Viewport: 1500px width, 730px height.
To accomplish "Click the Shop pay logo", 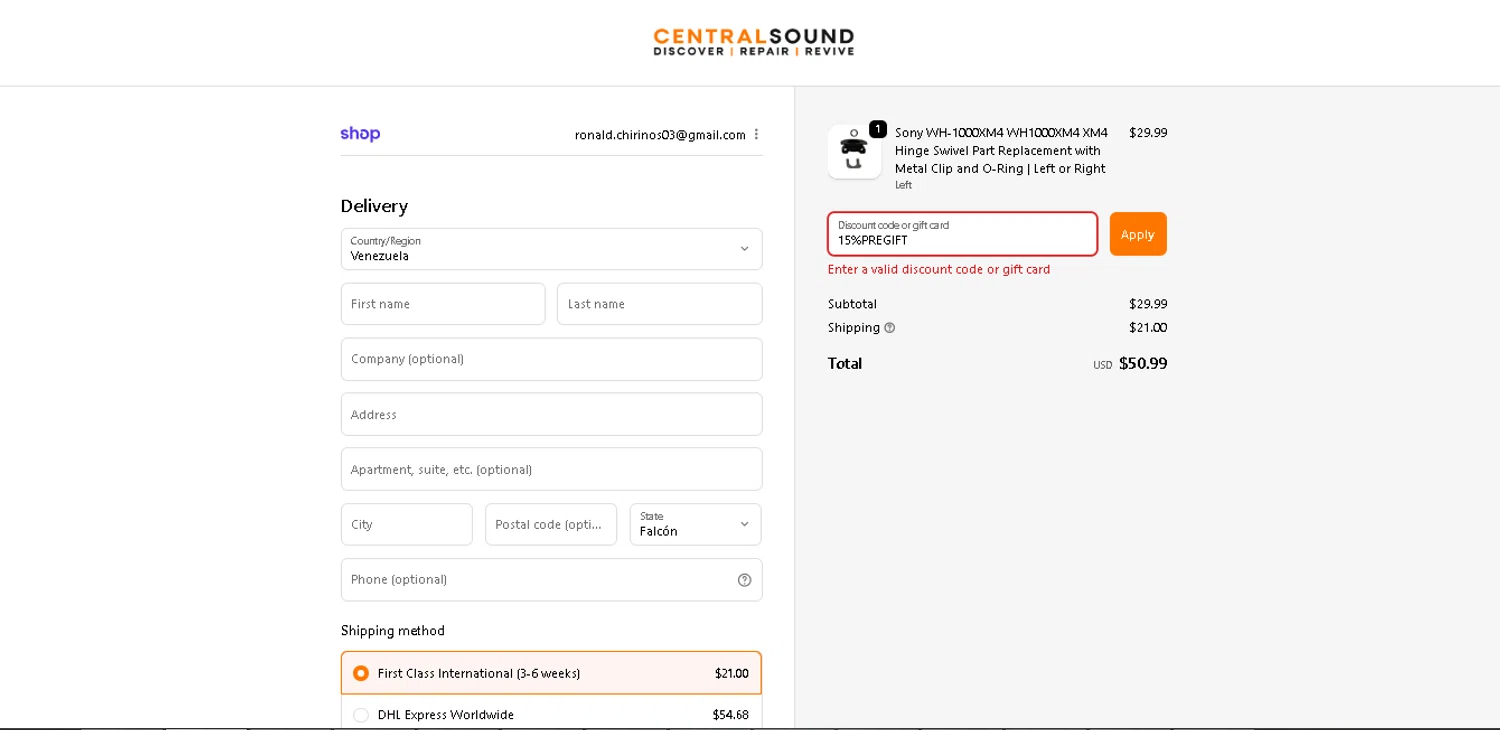I will pos(360,134).
